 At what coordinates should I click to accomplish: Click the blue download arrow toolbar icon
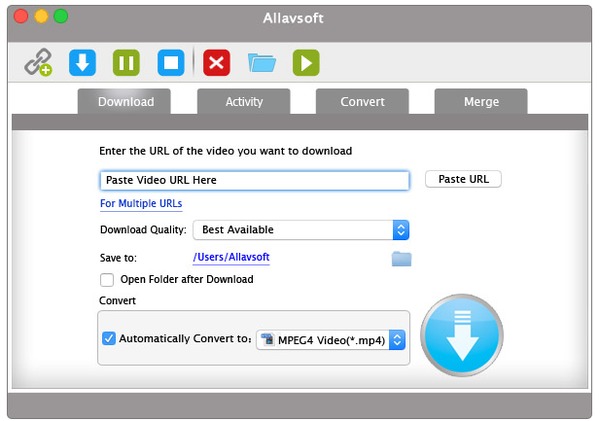tap(82, 62)
